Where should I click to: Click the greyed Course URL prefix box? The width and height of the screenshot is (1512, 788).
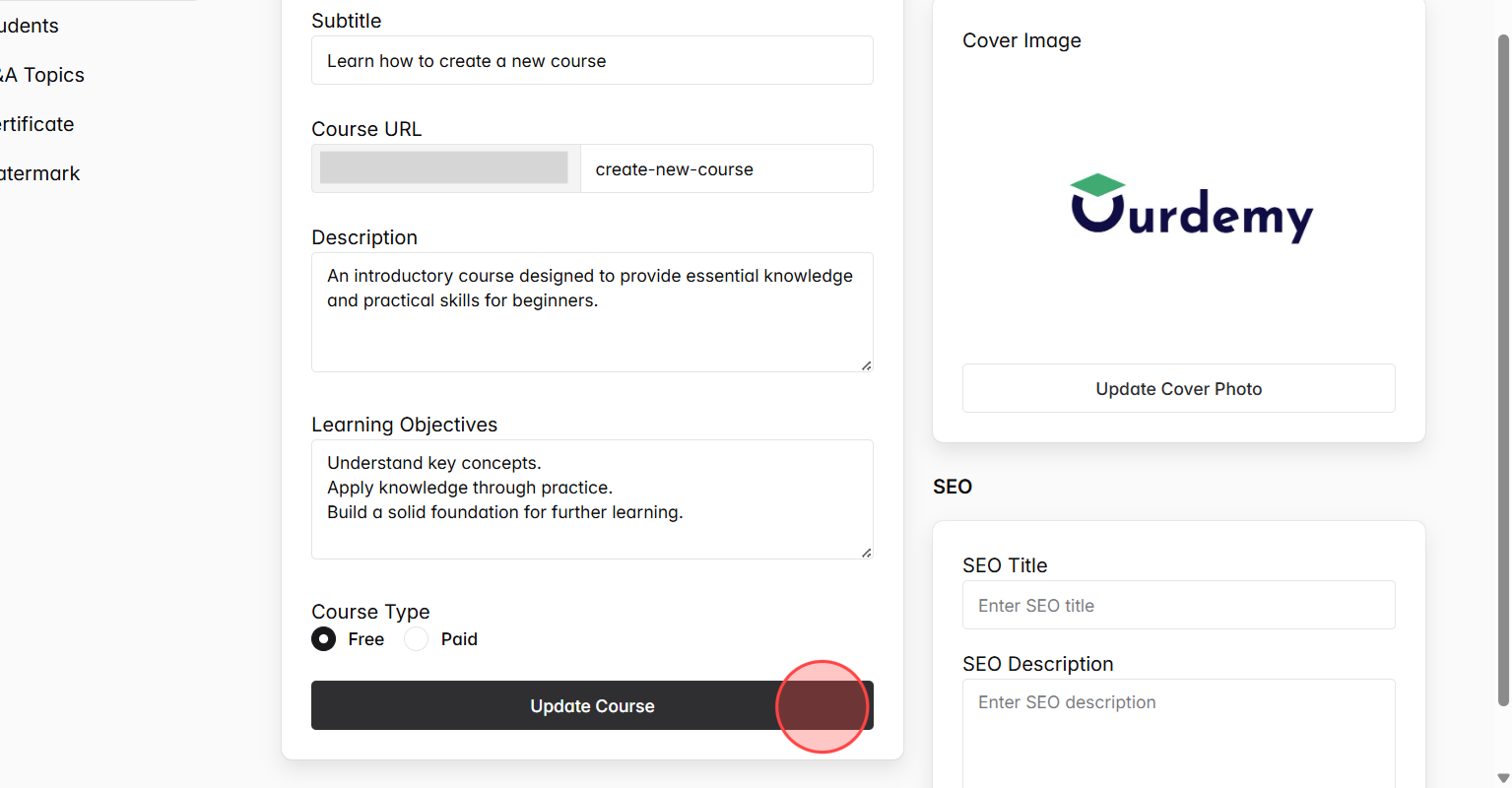coord(444,167)
